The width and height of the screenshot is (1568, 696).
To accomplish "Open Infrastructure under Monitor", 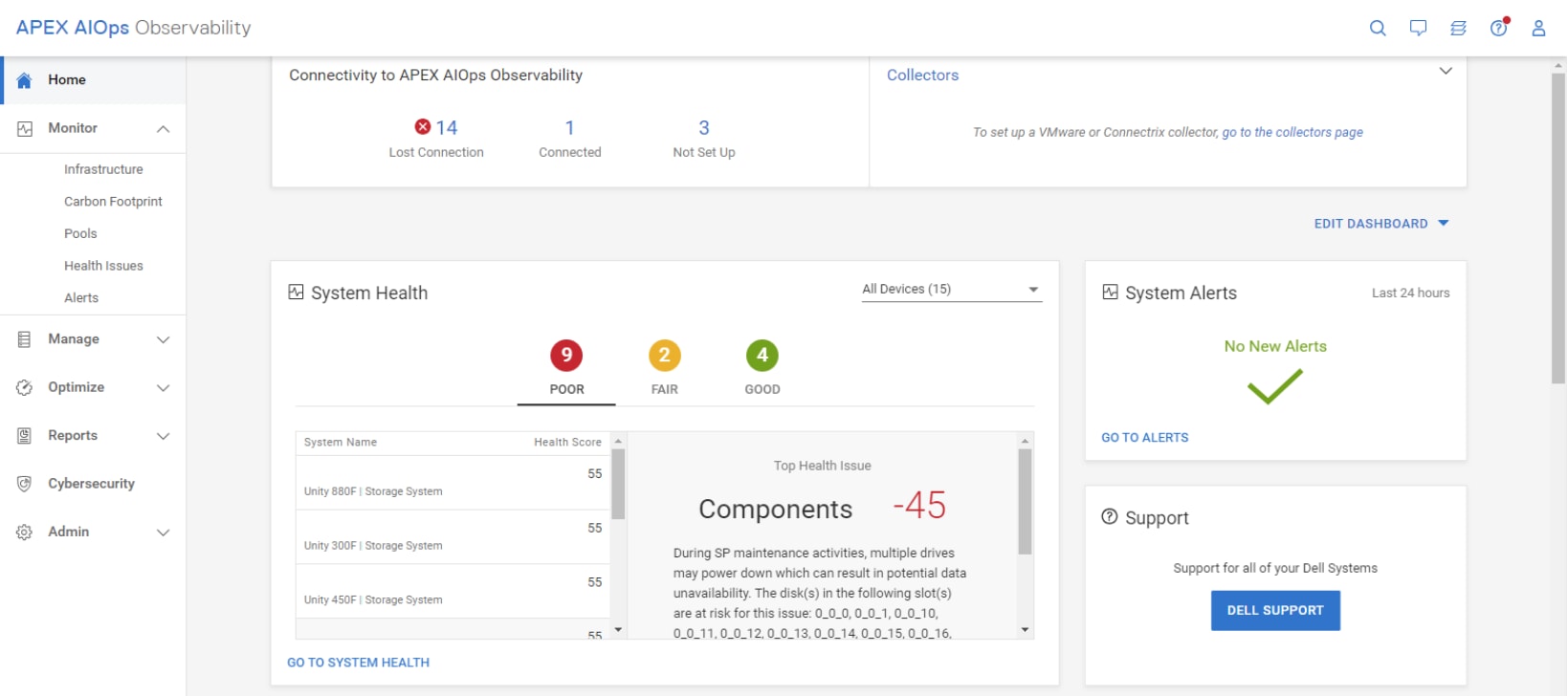I will coord(103,169).
